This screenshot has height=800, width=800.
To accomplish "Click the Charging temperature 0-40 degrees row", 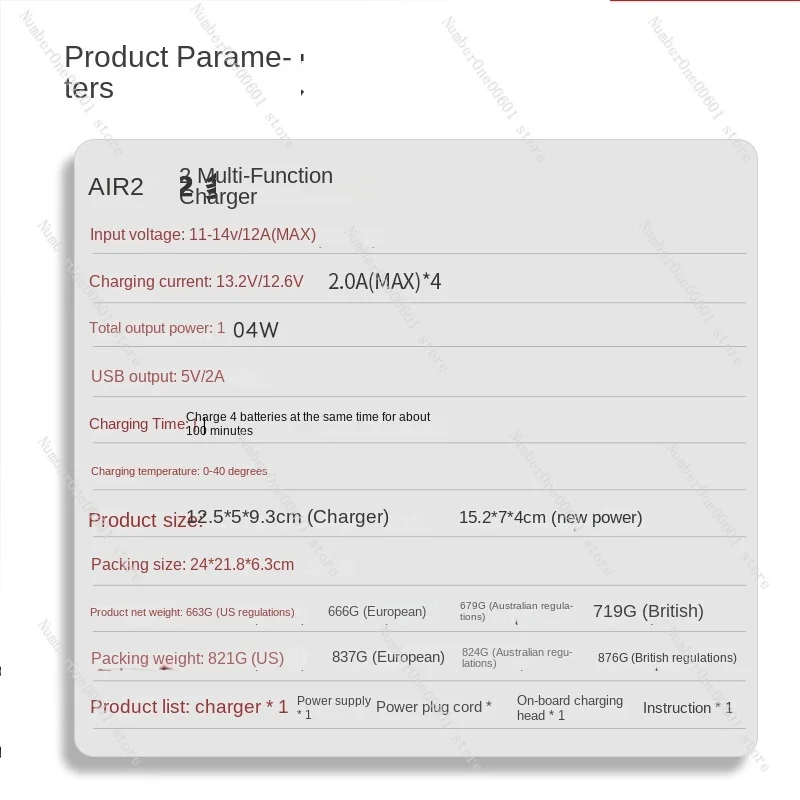I will pos(179,471).
